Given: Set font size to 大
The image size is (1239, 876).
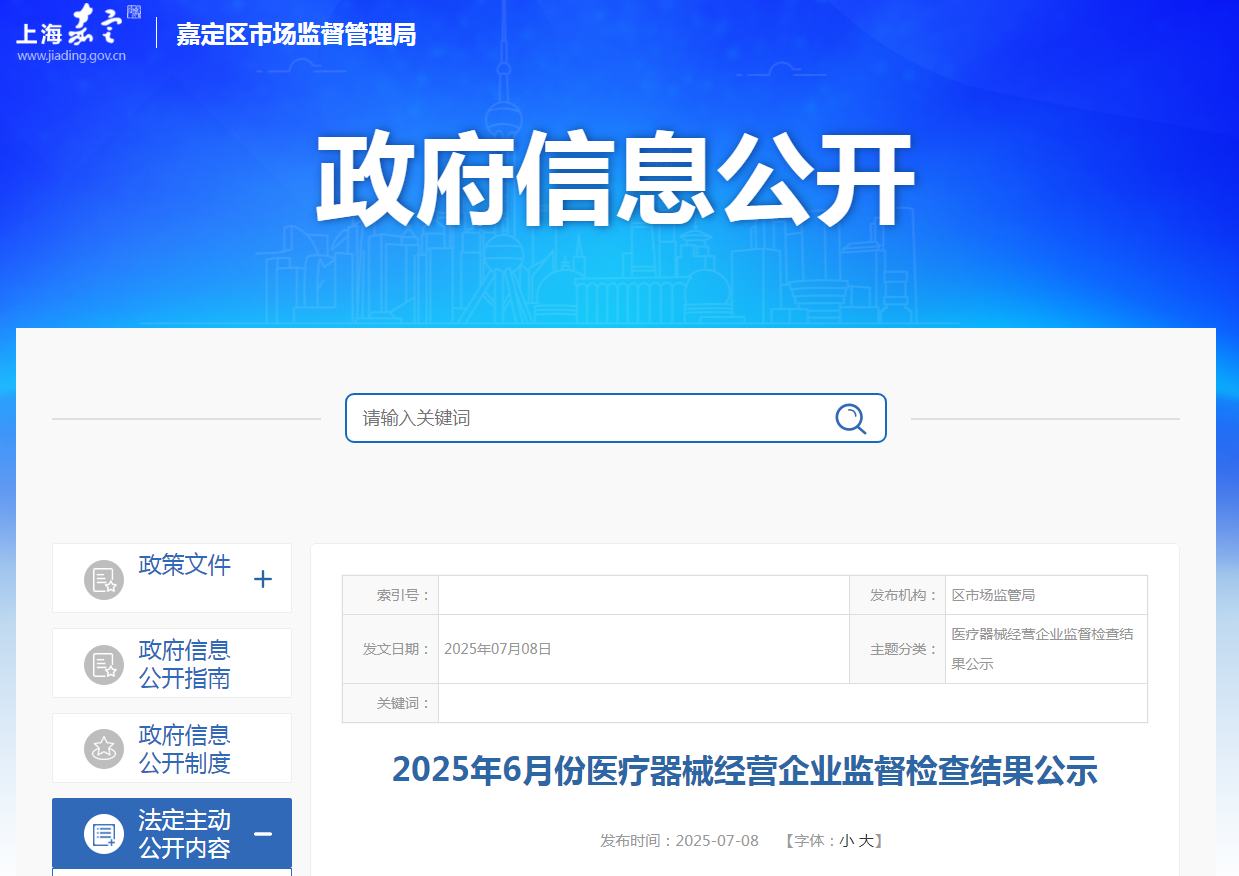Looking at the screenshot, I should (x=865, y=841).
